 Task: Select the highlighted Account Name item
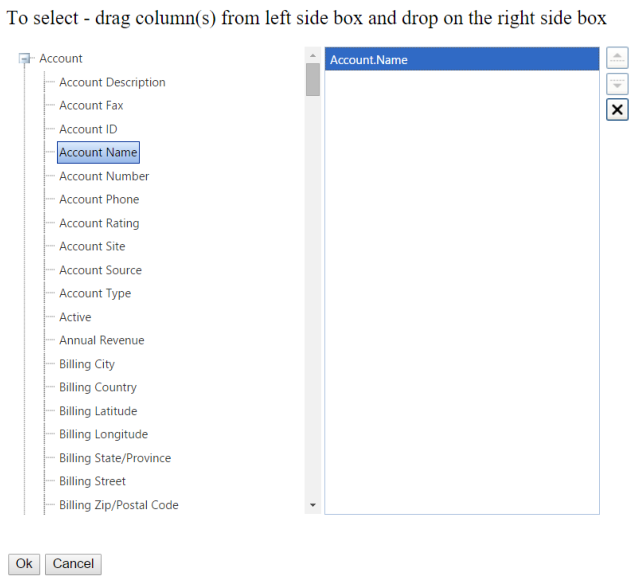[98, 152]
